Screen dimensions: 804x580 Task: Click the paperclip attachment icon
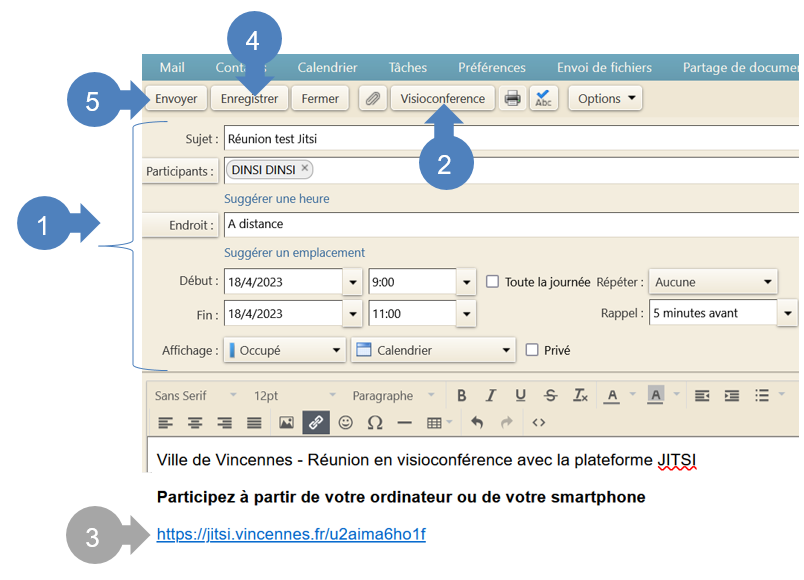click(372, 98)
